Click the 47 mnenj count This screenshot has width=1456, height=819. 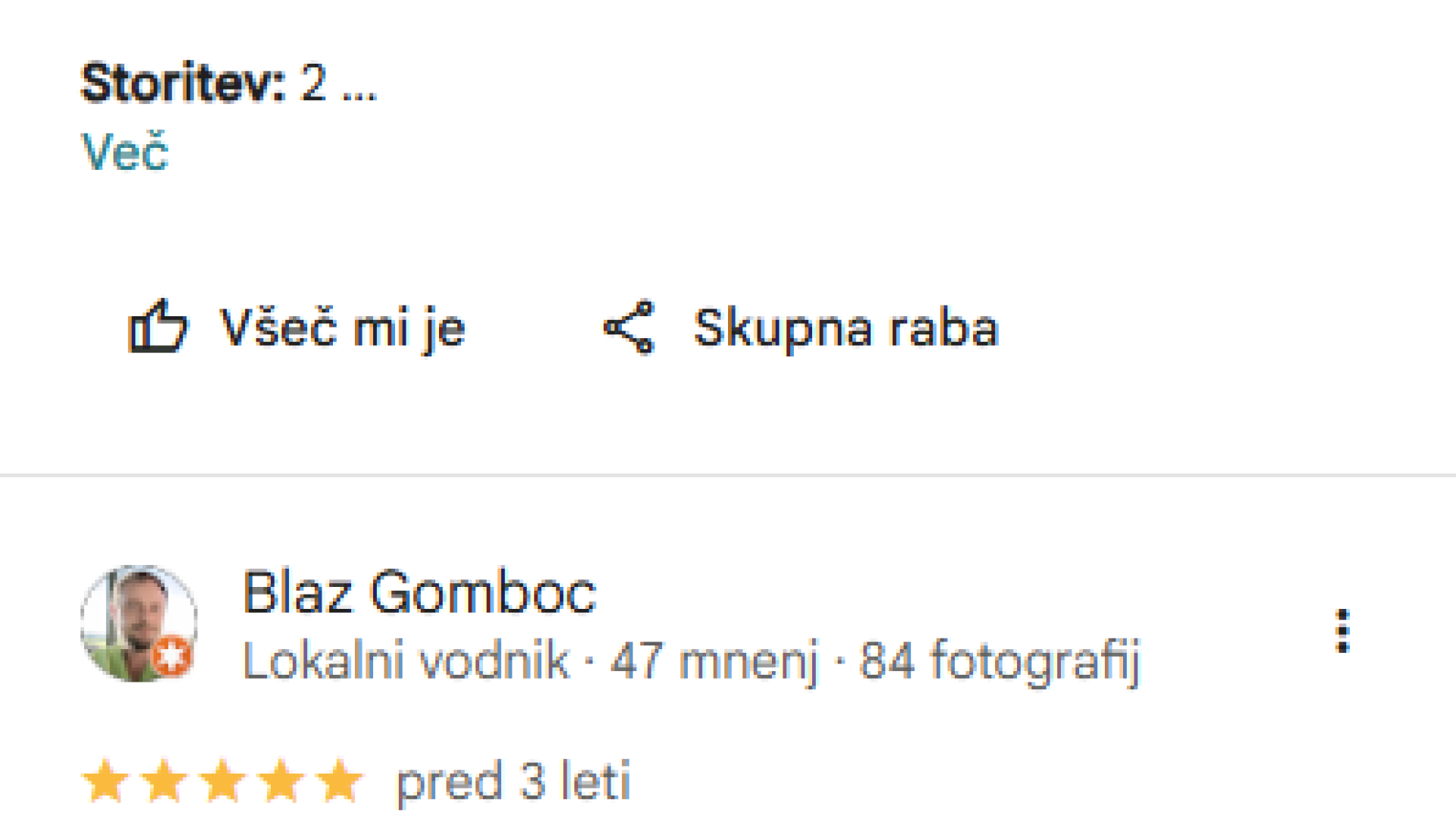714,661
